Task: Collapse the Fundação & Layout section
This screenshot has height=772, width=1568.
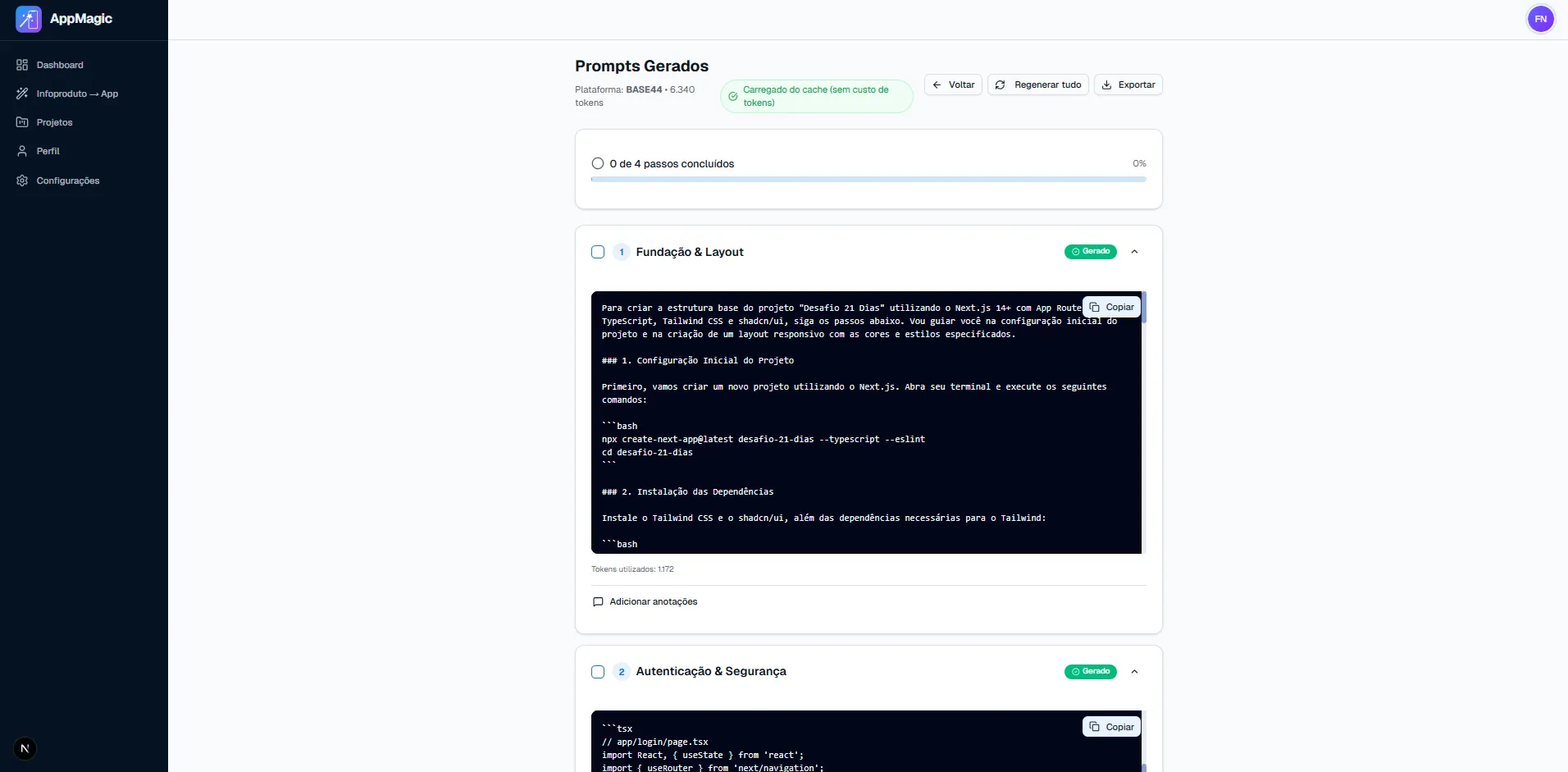Action: pyautogui.click(x=1135, y=252)
